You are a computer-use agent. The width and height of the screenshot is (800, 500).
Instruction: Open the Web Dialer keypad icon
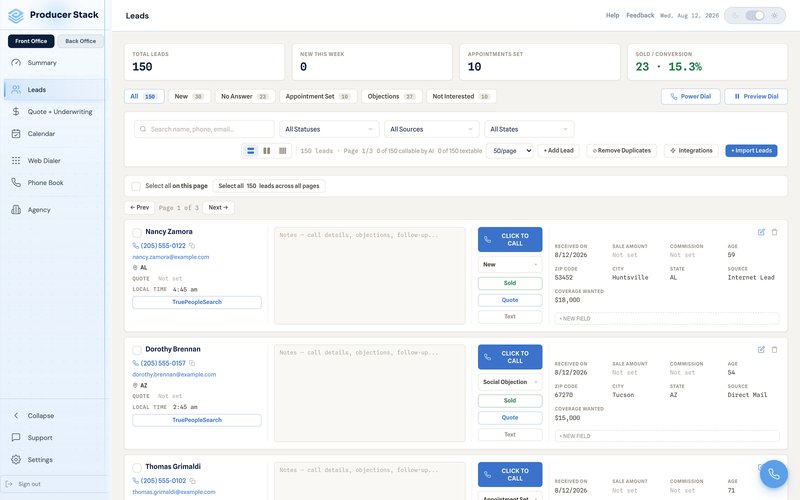pos(16,161)
